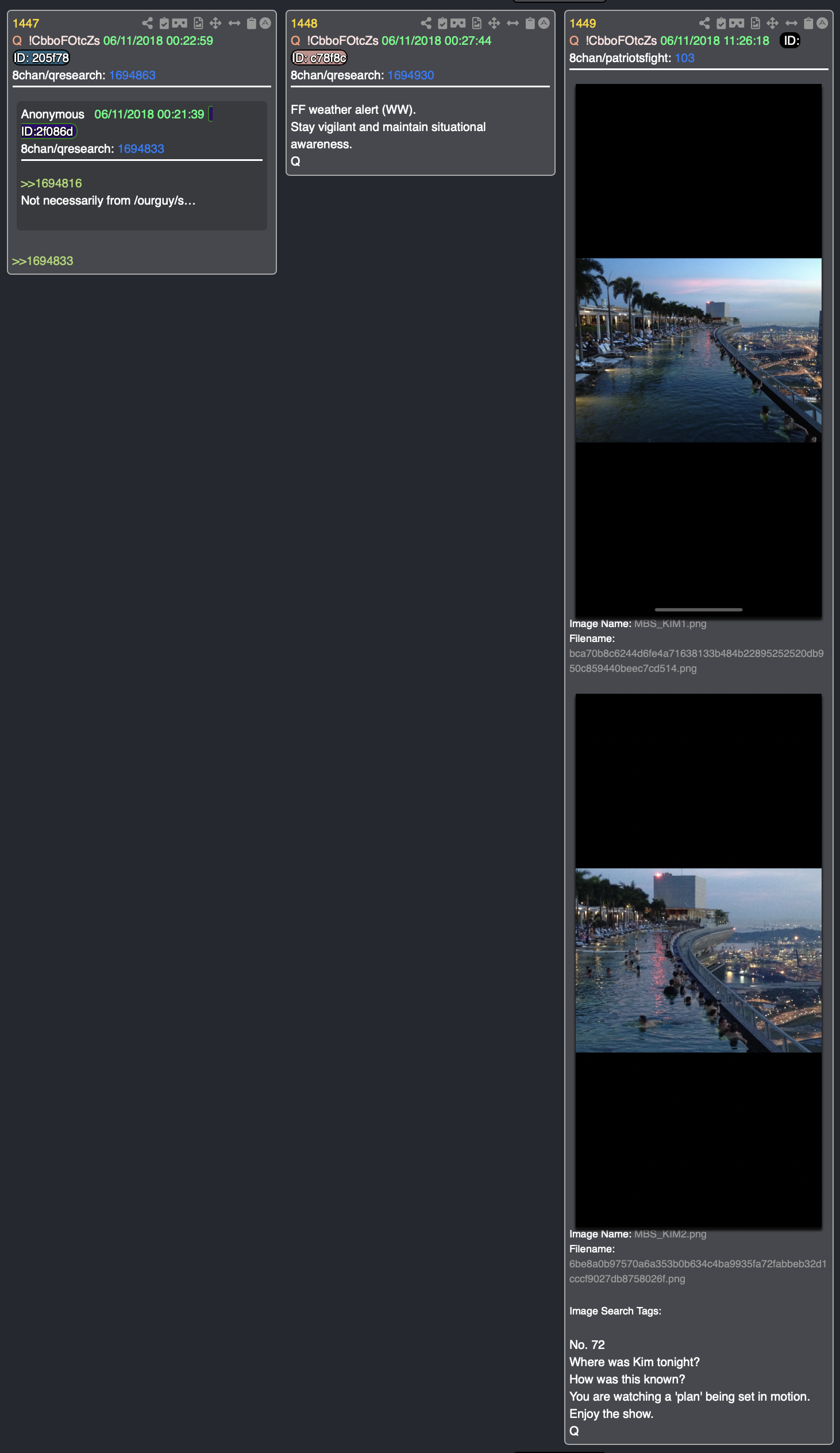Click the text 'Where was Kim tonight?'
Screen dimensions: 840x1453
[x=634, y=1362]
